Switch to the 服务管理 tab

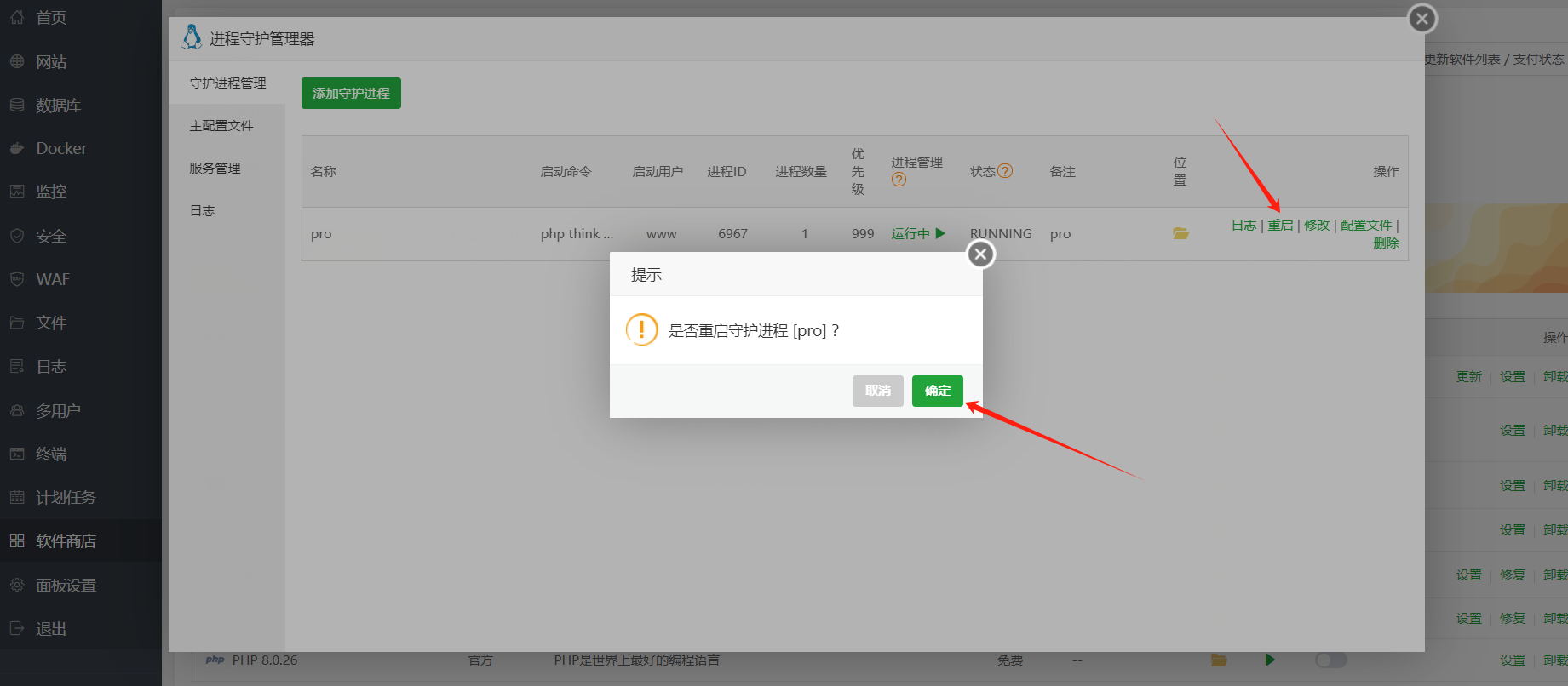point(215,169)
